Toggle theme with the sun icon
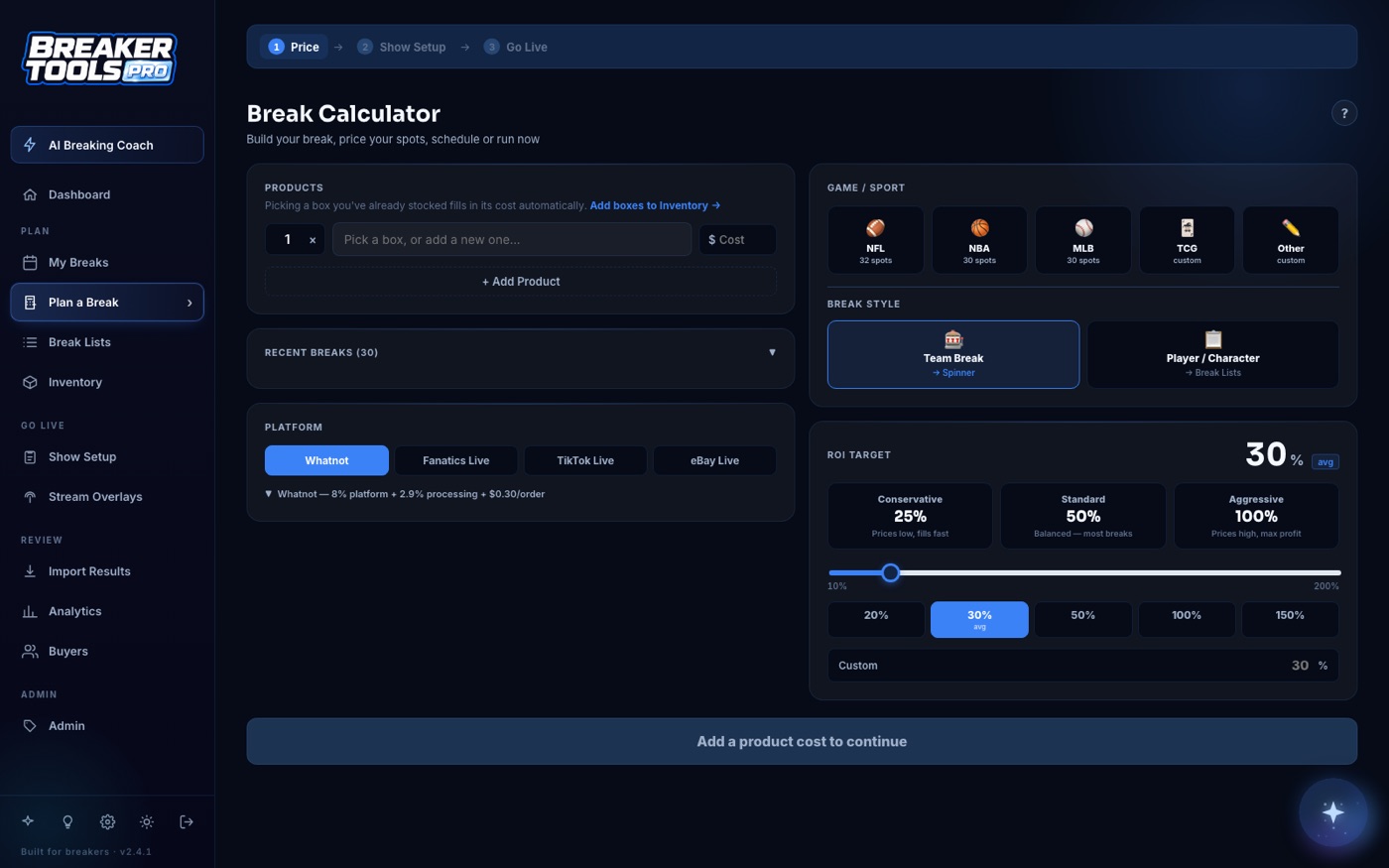The height and width of the screenshot is (868, 1389). [147, 821]
